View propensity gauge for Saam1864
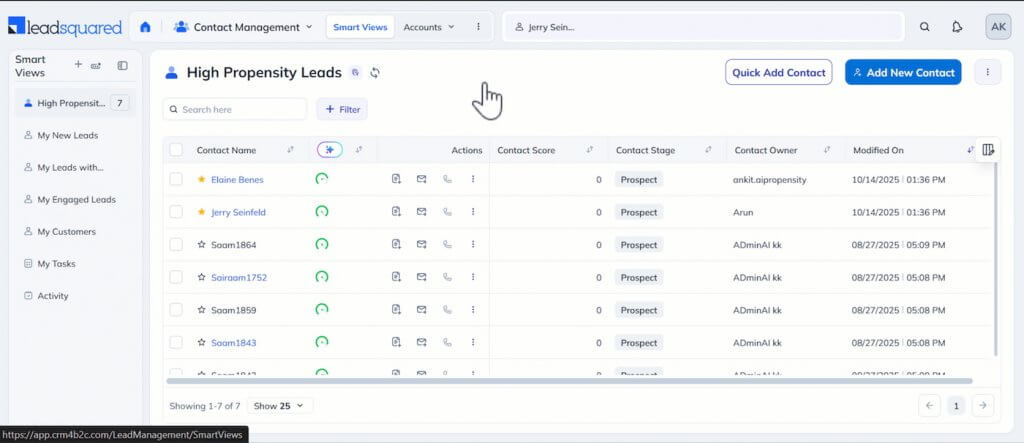 pyautogui.click(x=321, y=244)
